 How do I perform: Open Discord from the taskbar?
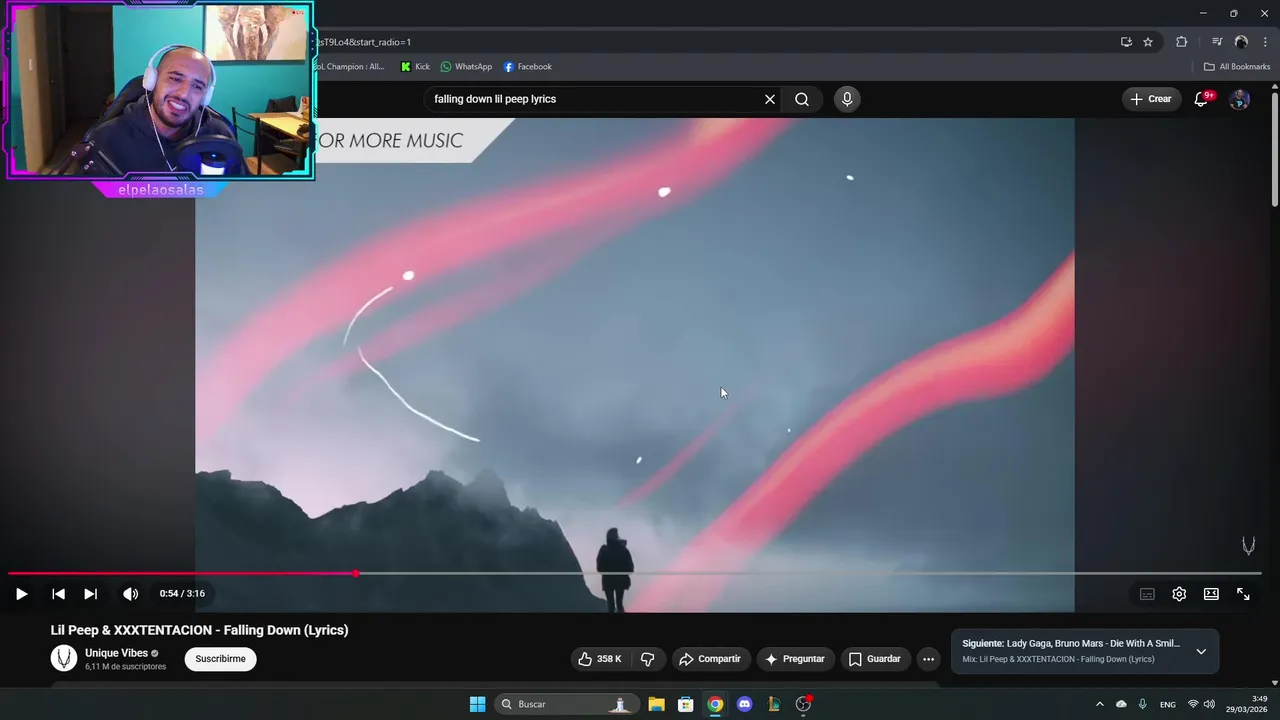[744, 704]
